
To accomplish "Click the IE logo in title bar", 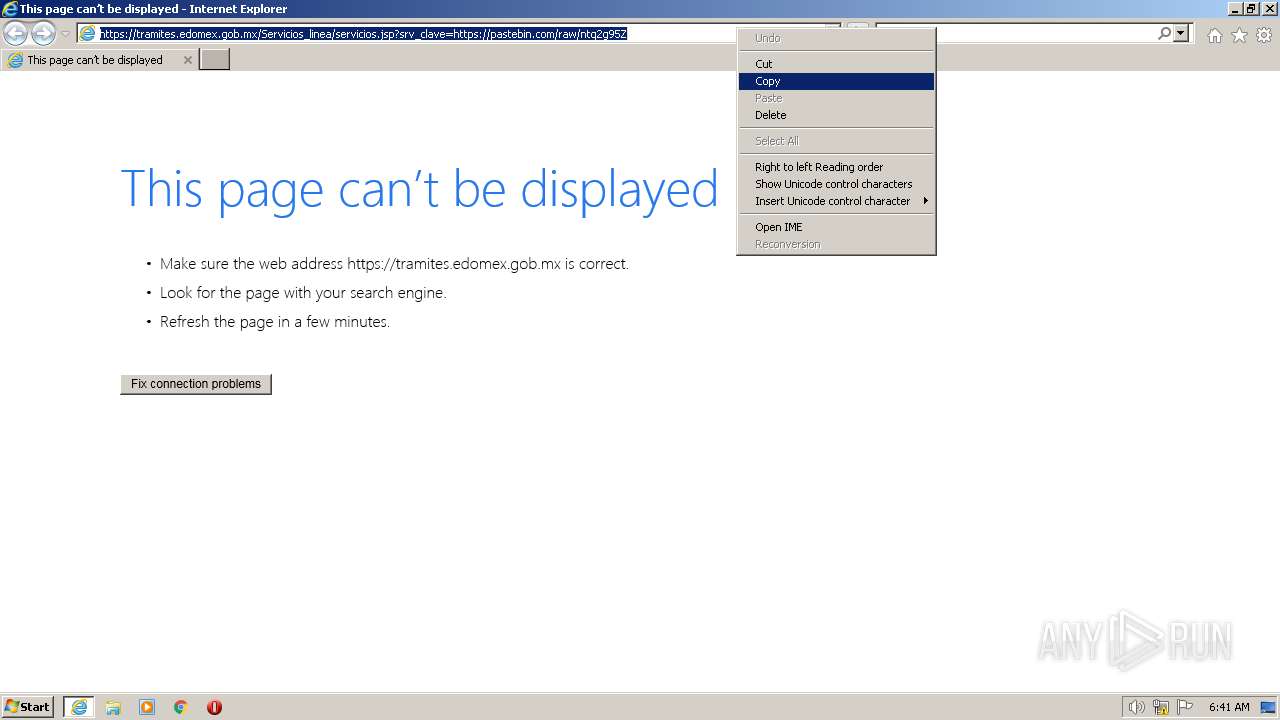I will [x=10, y=9].
